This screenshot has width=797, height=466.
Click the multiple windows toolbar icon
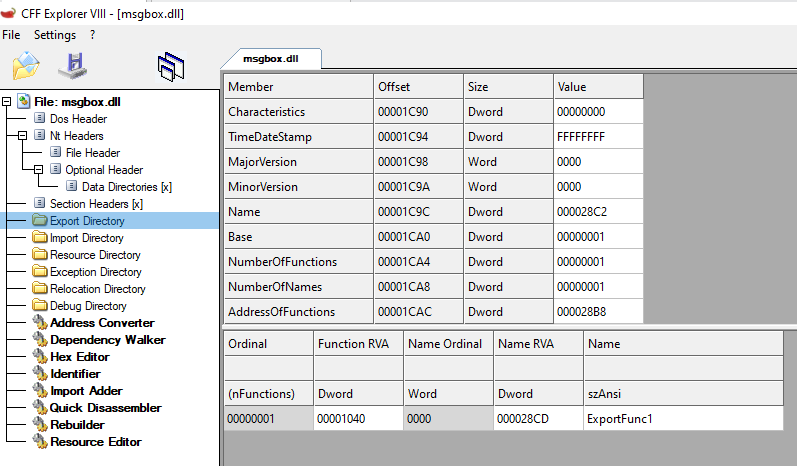click(x=171, y=67)
